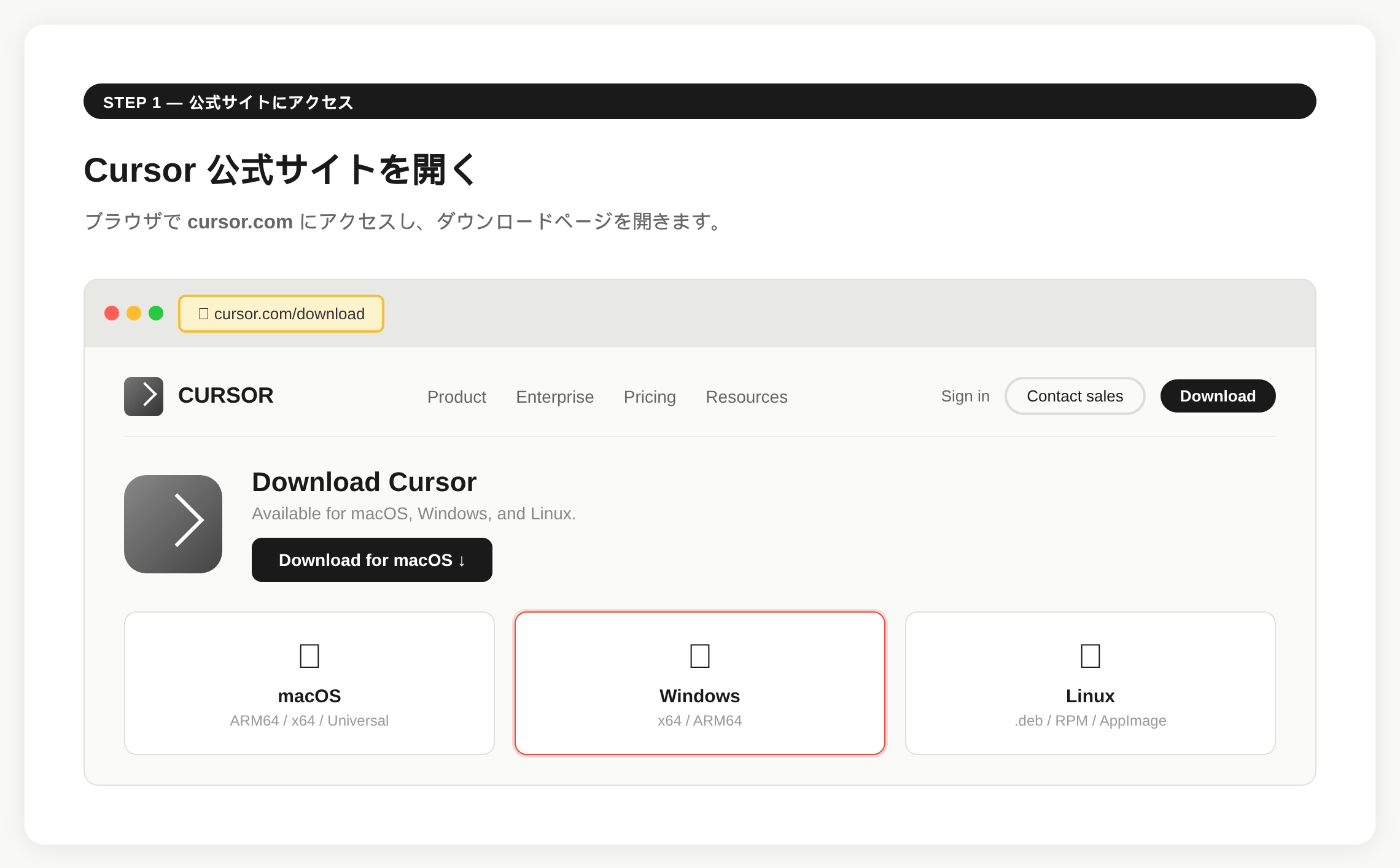Viewport: 1400px width, 868px height.
Task: Click the yellow traffic light dot
Action: pos(134,313)
